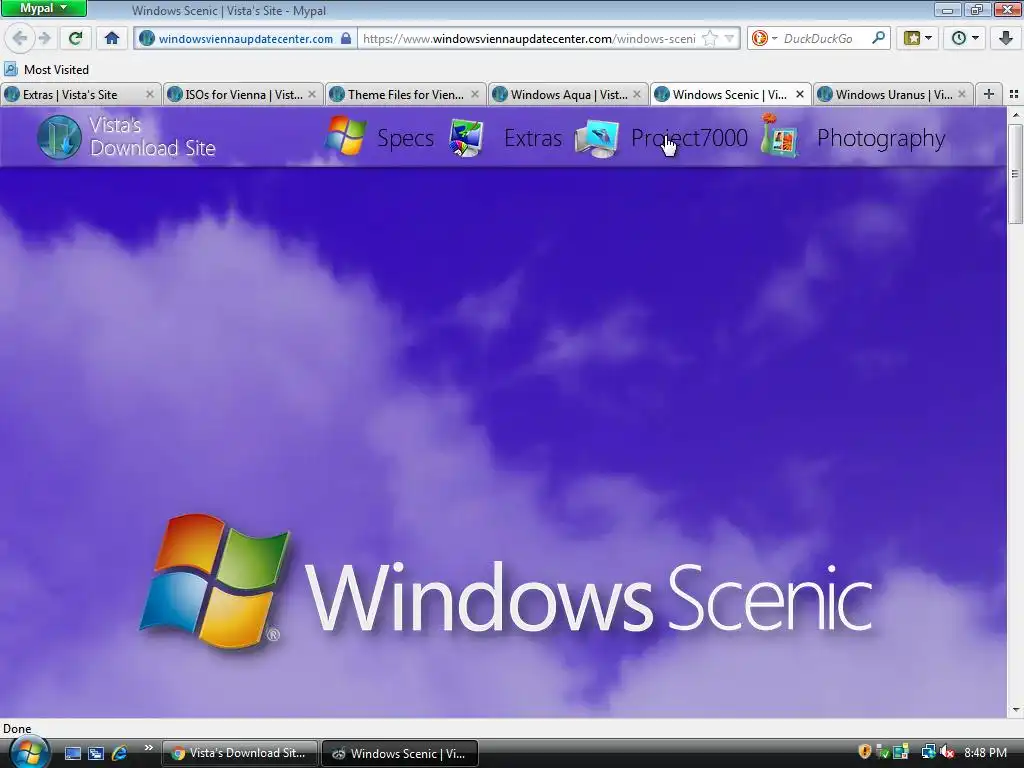
Task: Open the Specs navigation link
Action: coord(406,138)
